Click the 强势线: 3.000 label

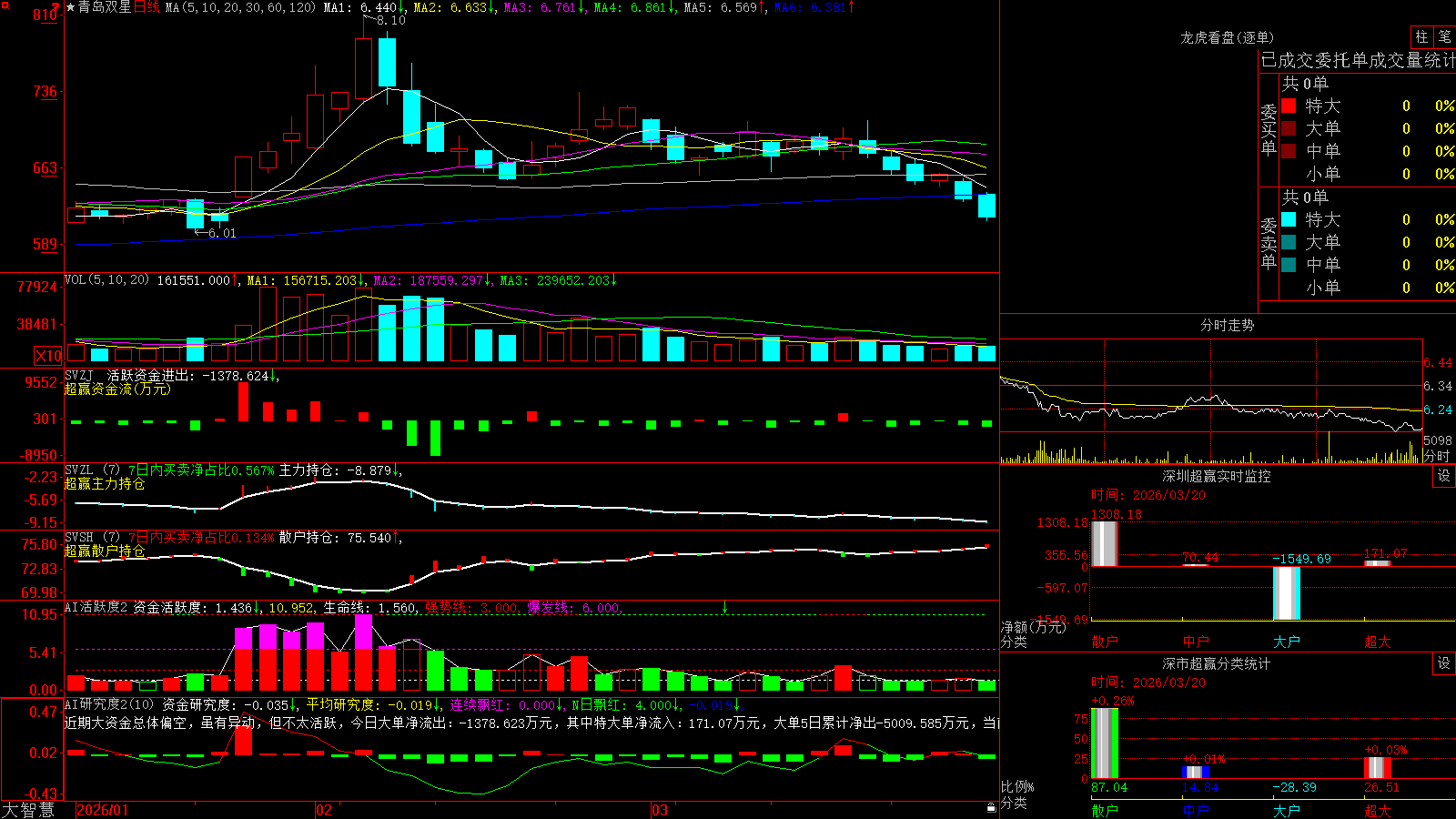click(471, 608)
